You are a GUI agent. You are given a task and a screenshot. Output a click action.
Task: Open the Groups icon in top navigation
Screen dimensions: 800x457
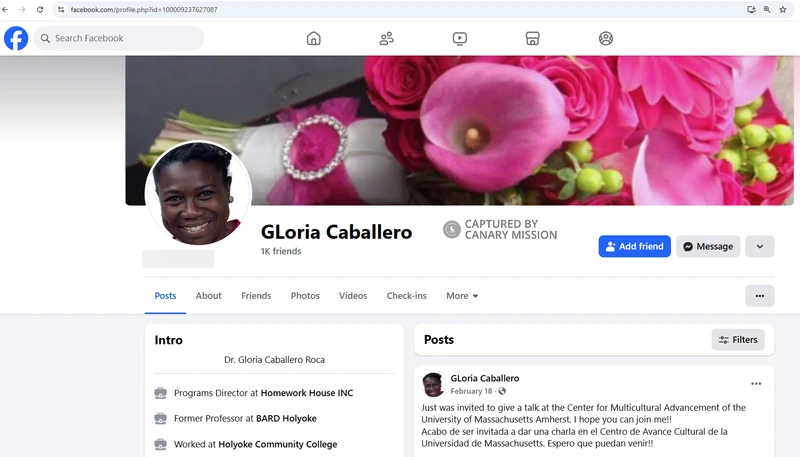click(606, 38)
